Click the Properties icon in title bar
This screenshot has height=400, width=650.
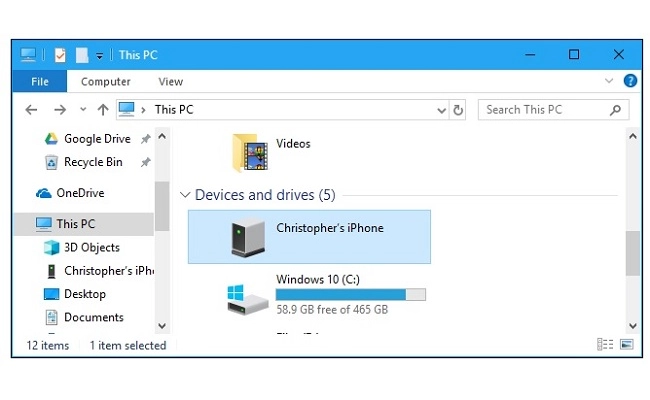point(60,55)
